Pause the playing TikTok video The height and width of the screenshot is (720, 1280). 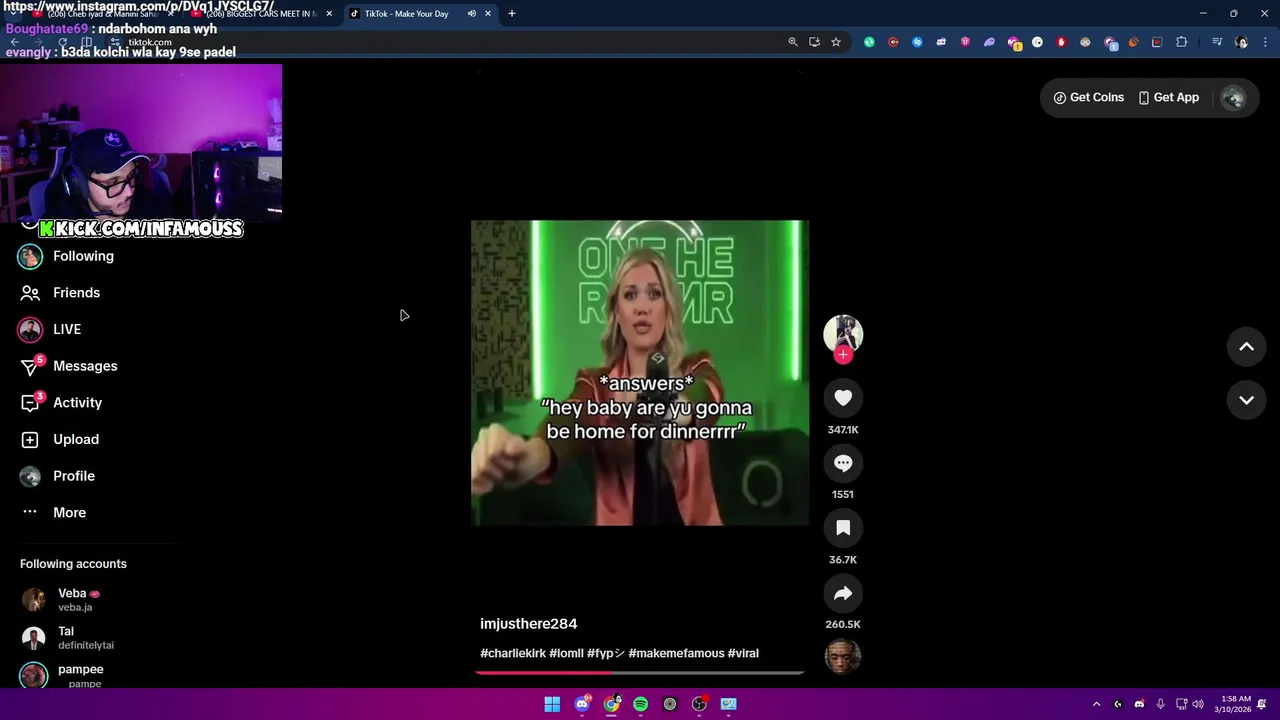tap(640, 373)
